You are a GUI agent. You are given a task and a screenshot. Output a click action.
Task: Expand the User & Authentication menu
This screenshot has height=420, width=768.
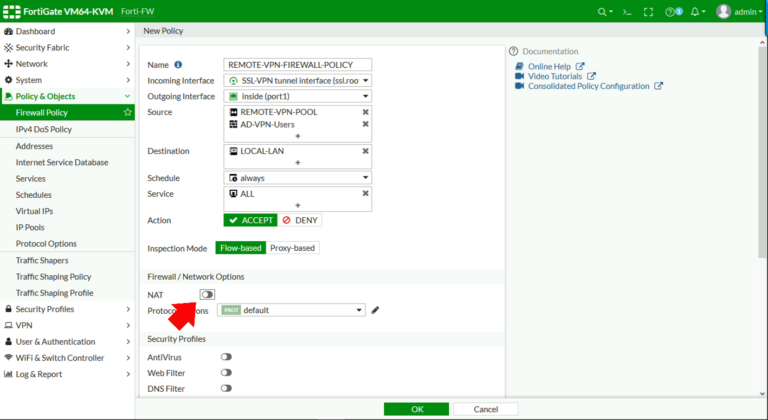pos(67,342)
